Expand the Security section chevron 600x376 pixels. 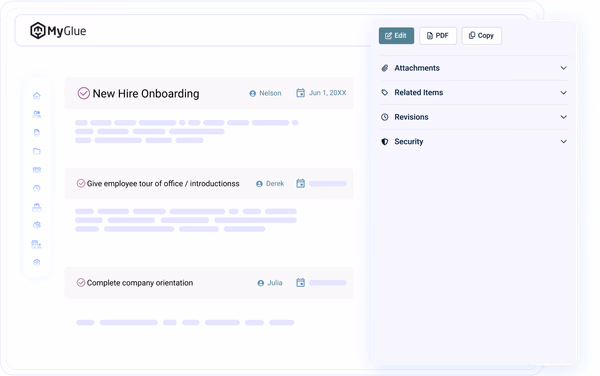tap(564, 142)
